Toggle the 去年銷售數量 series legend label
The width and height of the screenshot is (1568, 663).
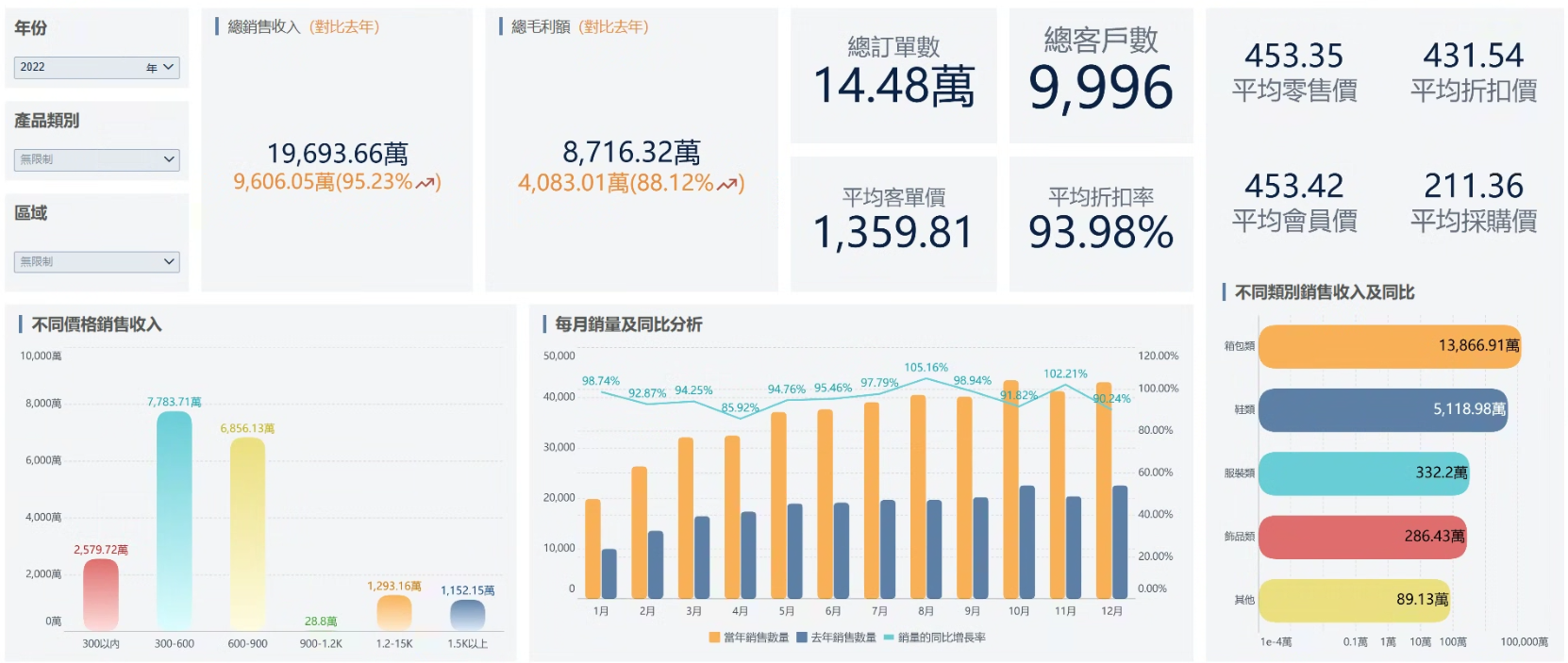[x=842, y=638]
